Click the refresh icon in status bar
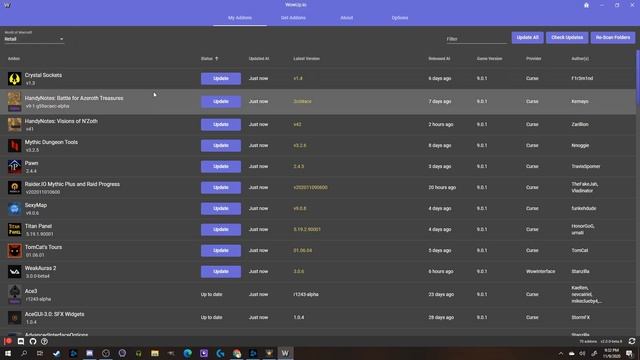 pos(632,341)
